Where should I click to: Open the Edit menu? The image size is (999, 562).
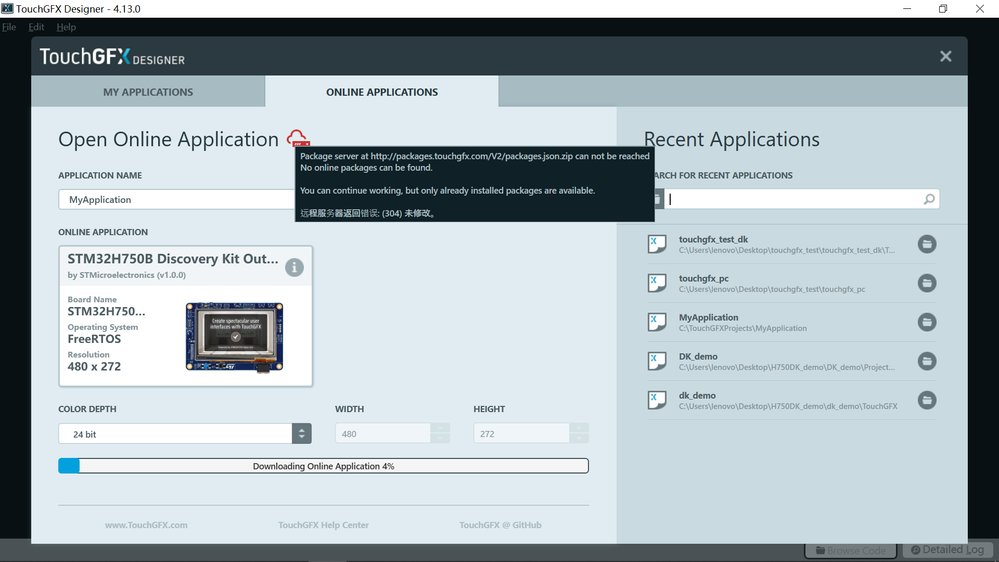[x=36, y=27]
